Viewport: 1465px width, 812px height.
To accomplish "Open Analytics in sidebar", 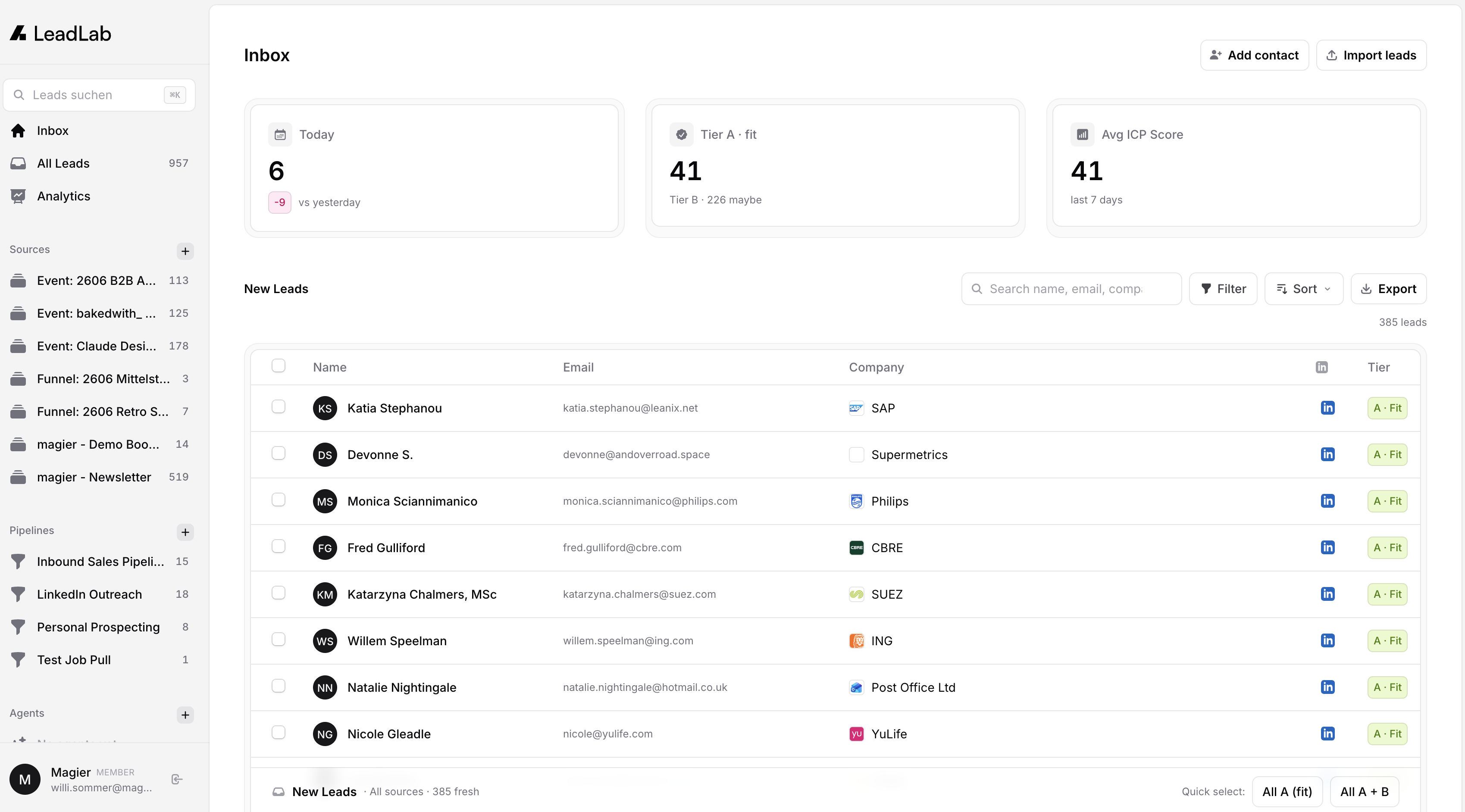I will pos(100,196).
